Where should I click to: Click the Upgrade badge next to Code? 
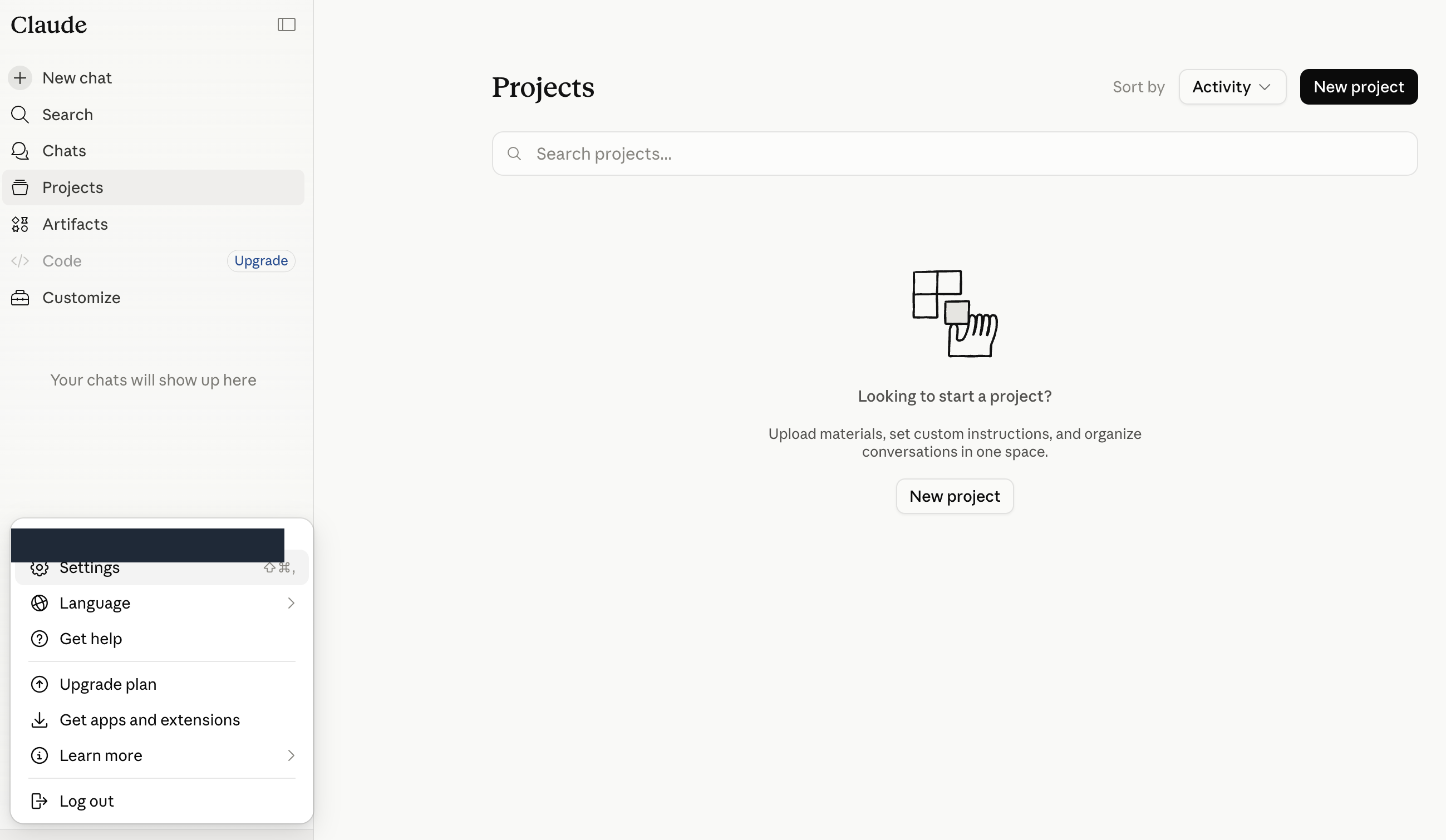tap(261, 261)
